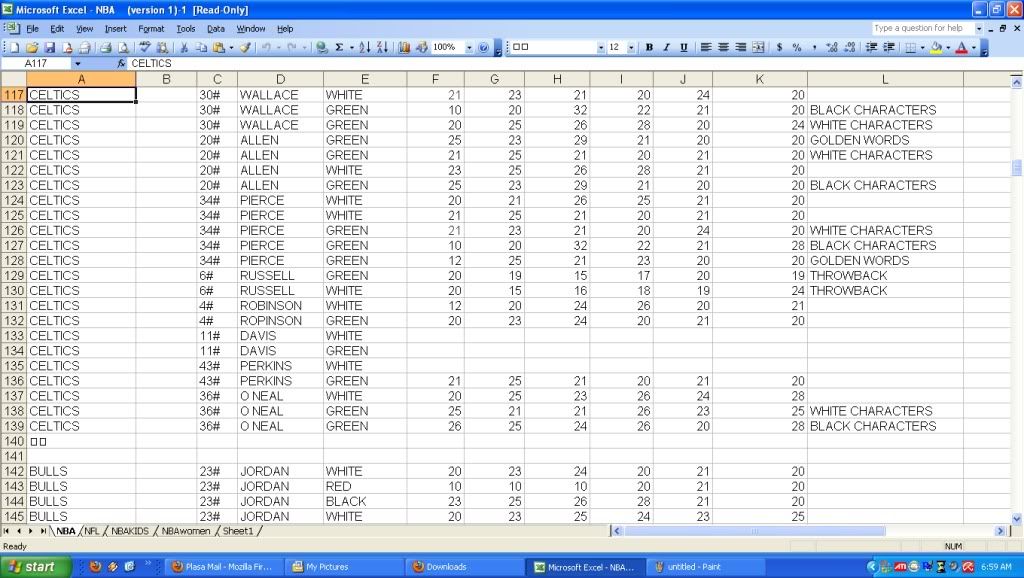The height and width of the screenshot is (578, 1024).
Task: Switch to Sheet1 tab
Action: point(238,531)
